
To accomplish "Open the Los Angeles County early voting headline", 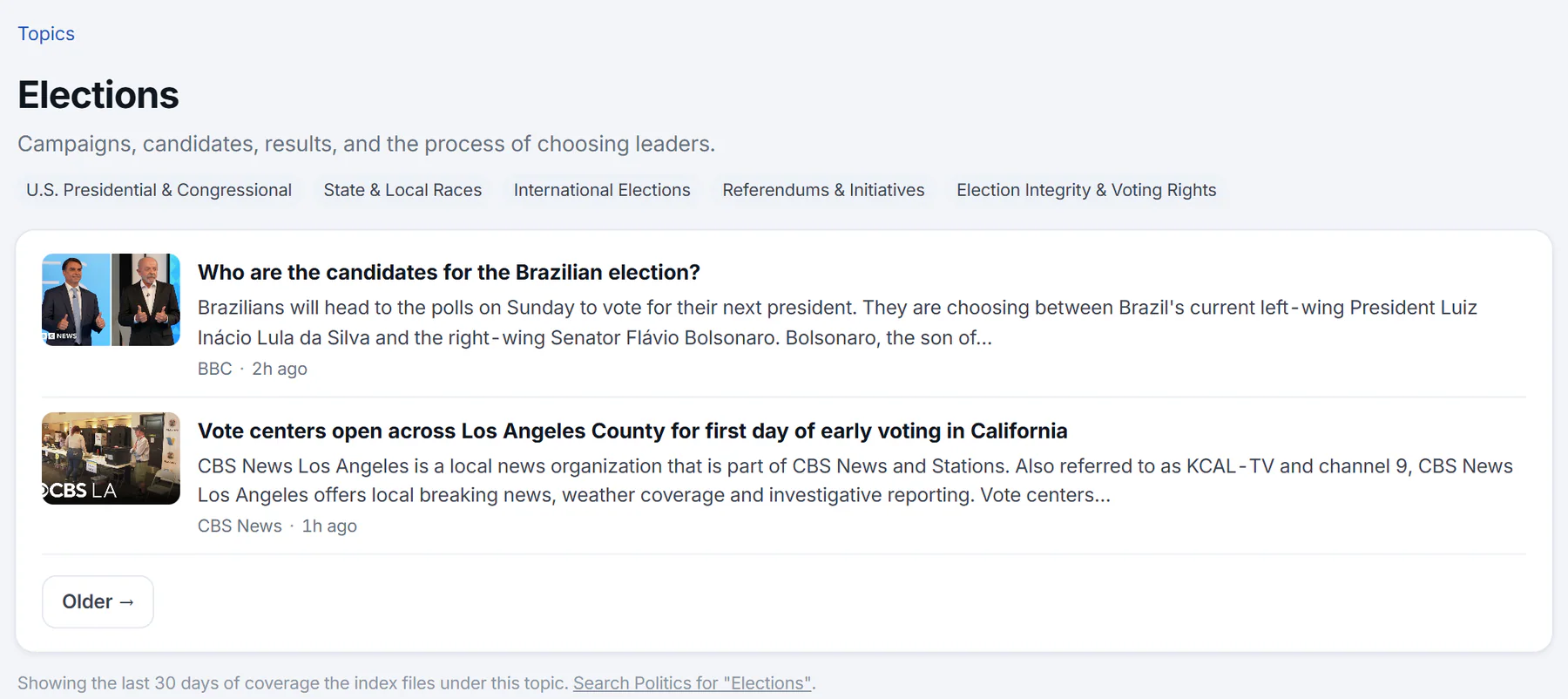I will point(632,431).
